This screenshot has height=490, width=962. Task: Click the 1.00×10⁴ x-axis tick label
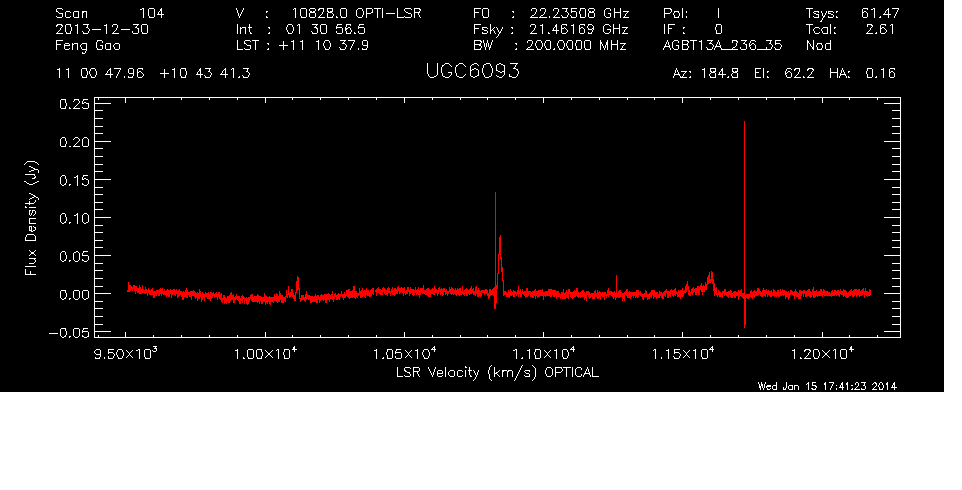[x=265, y=353]
